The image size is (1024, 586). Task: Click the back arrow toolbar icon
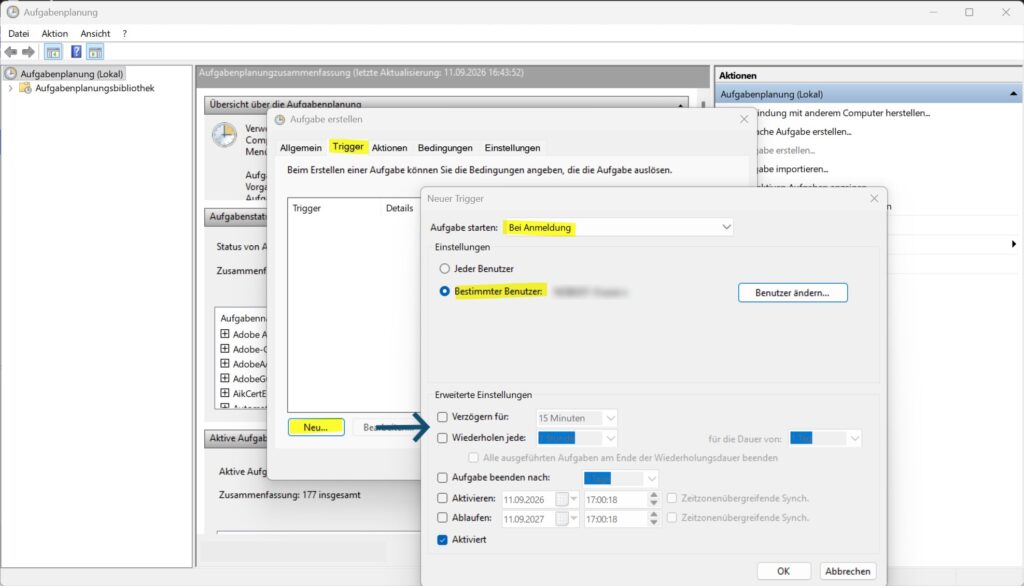pyautogui.click(x=10, y=52)
